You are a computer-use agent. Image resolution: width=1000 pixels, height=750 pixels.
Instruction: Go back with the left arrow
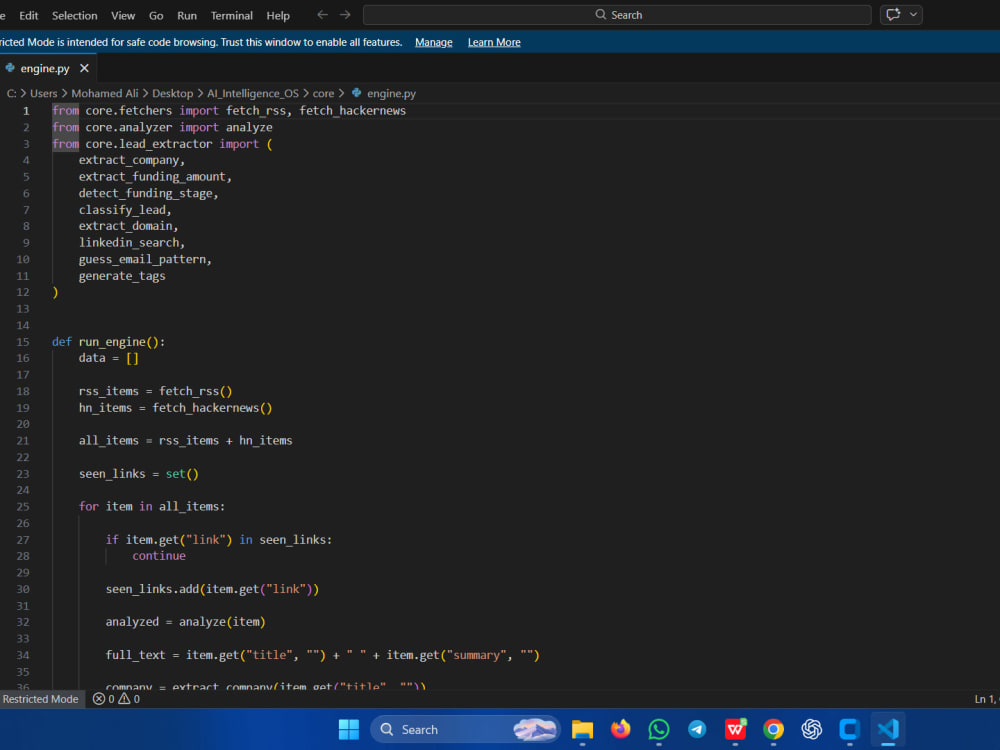pos(323,15)
